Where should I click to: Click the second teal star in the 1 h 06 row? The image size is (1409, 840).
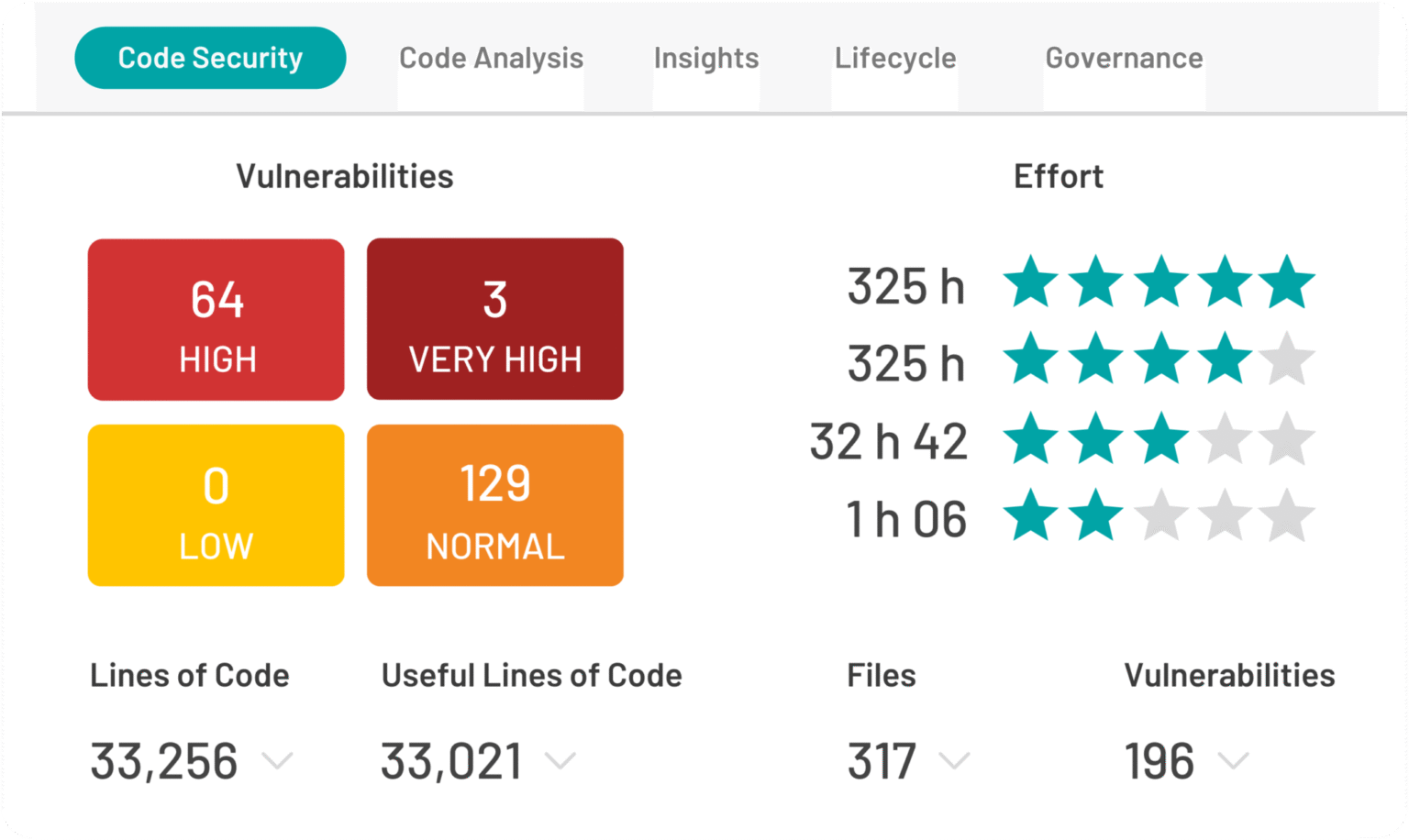click(x=1094, y=517)
